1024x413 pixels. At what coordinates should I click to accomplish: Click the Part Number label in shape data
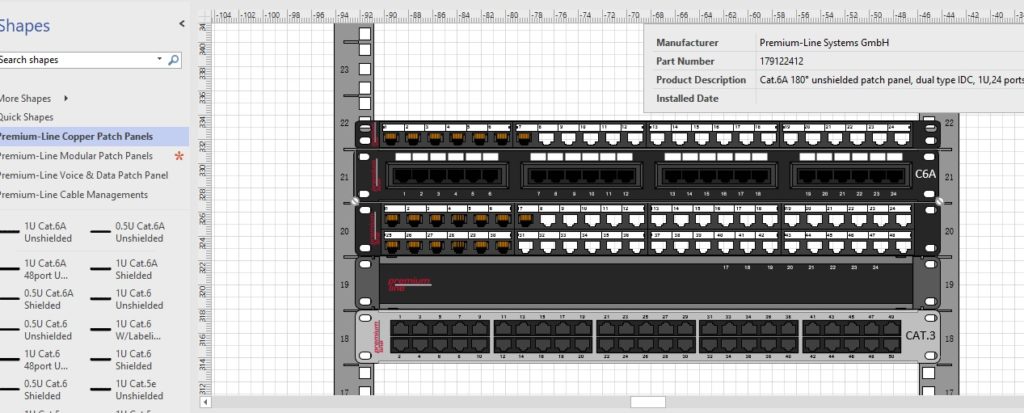685,61
